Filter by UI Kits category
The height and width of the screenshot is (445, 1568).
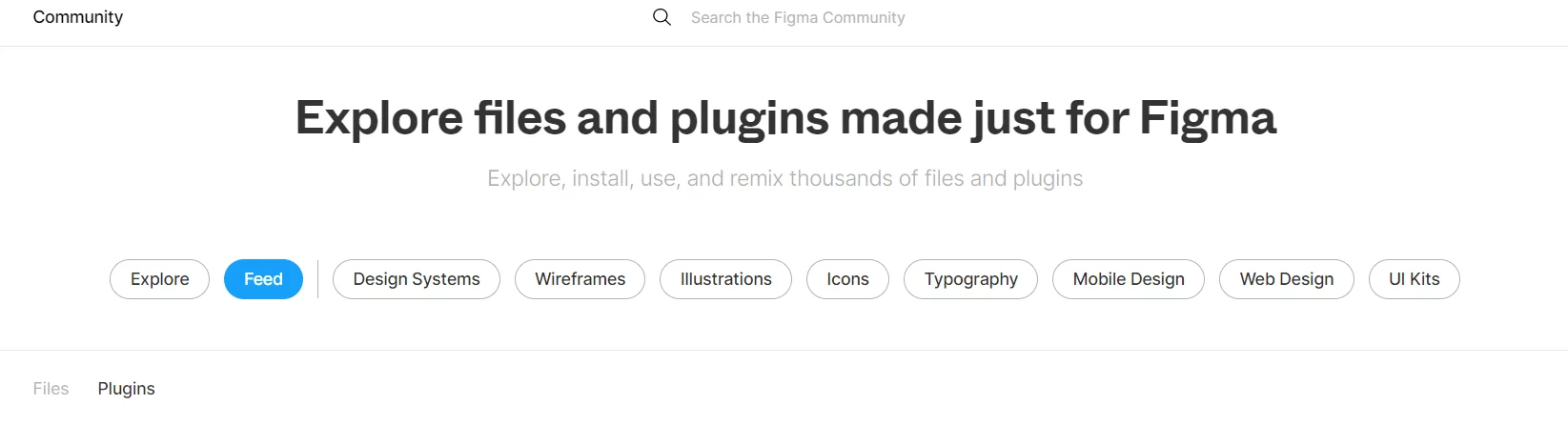click(1414, 279)
